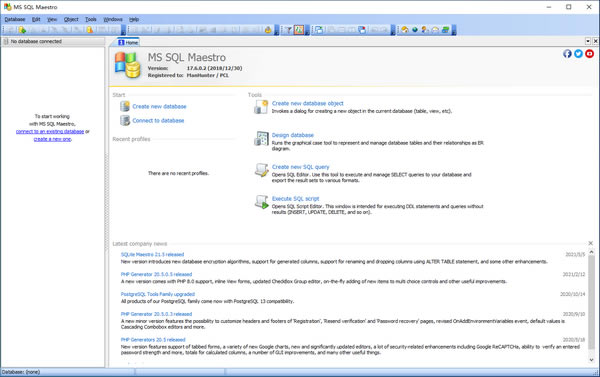Image resolution: width=600 pixels, height=377 pixels.
Task: Click the window icon with red dot
Action: (x=362, y=30)
